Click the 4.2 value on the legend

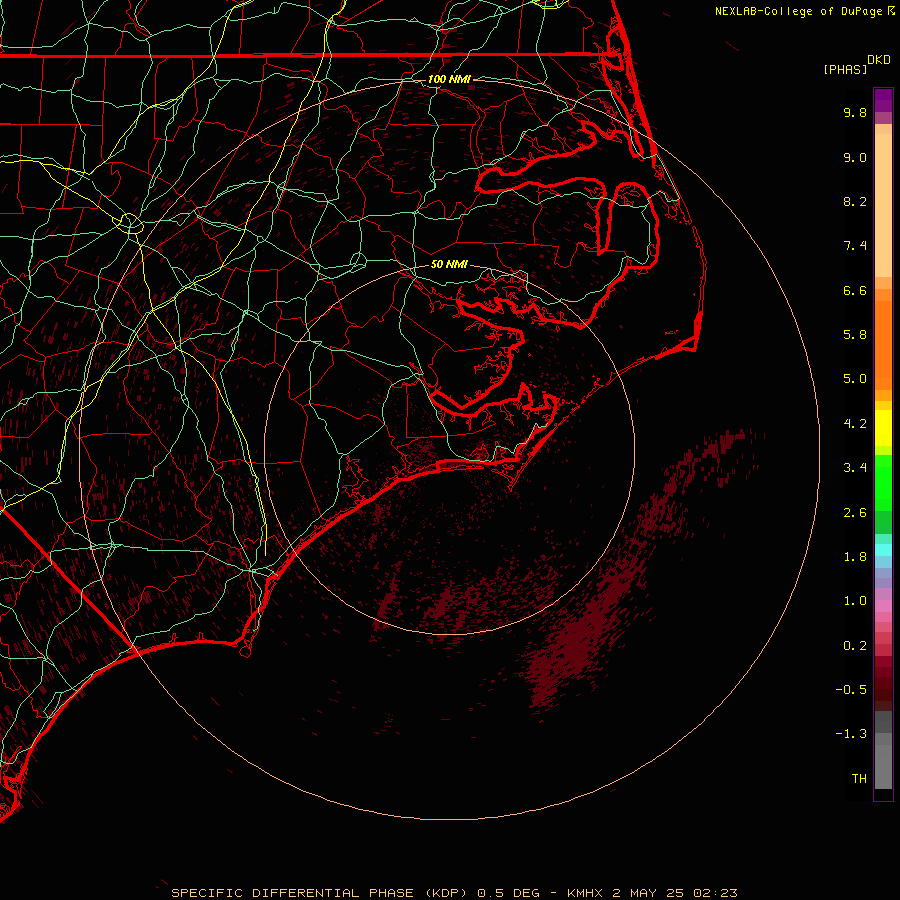click(855, 424)
